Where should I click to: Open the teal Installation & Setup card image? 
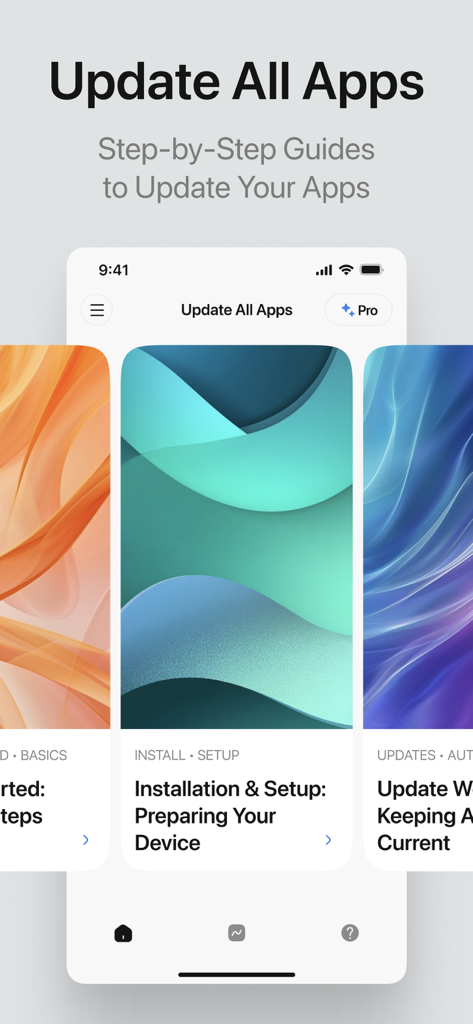click(236, 537)
